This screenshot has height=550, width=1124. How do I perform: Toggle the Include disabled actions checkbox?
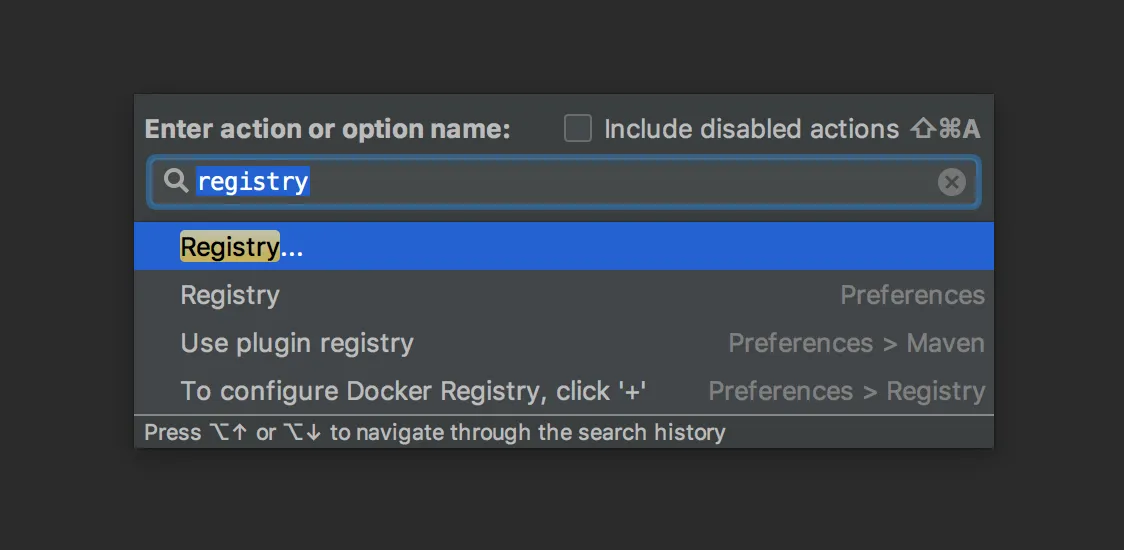tap(578, 129)
